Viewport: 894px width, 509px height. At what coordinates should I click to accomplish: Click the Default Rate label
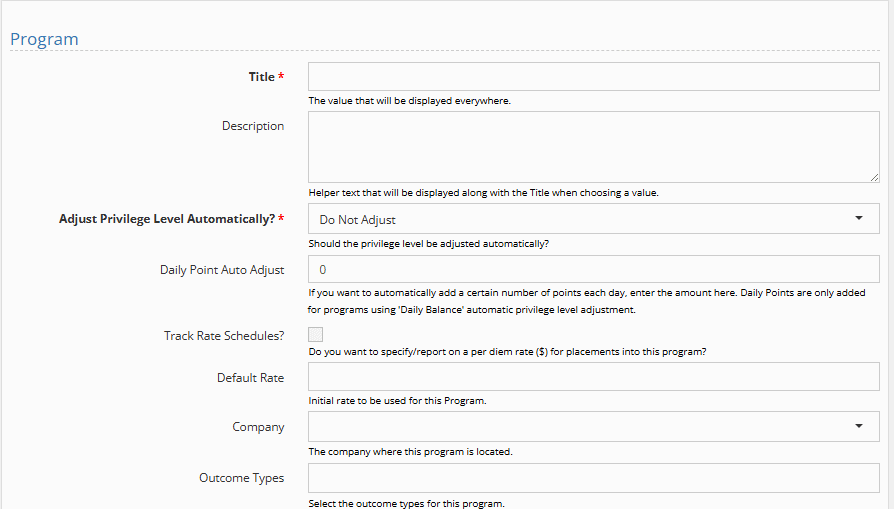click(x=250, y=378)
